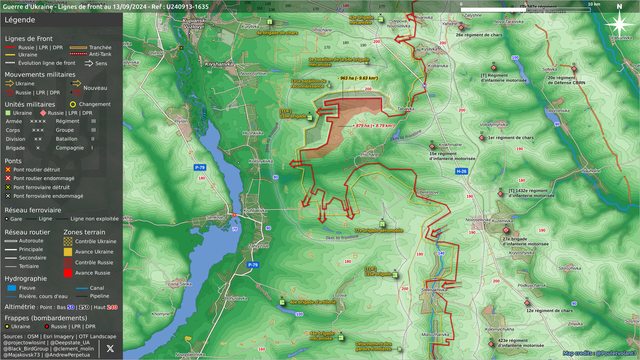Click the @Deepstate_UA source credit
Viewport: 640px width, 360px height.
coord(69,343)
